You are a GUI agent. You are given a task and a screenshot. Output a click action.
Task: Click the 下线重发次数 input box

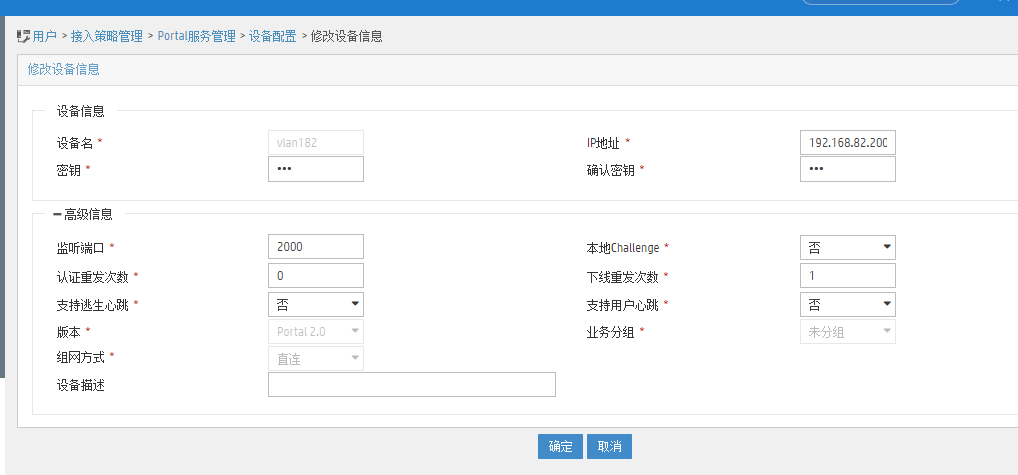847,275
